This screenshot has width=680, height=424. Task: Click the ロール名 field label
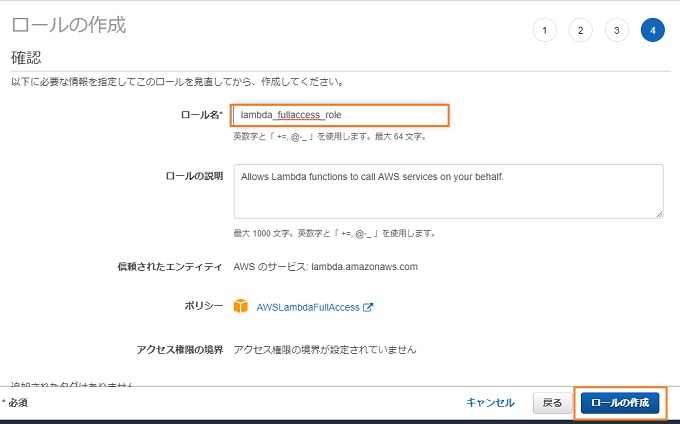point(202,115)
